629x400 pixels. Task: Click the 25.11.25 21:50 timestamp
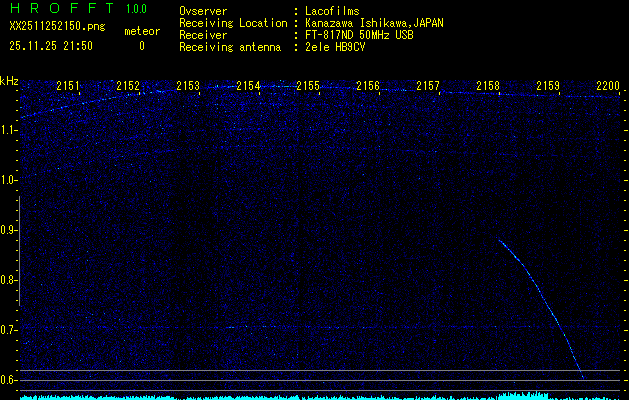pos(50,46)
